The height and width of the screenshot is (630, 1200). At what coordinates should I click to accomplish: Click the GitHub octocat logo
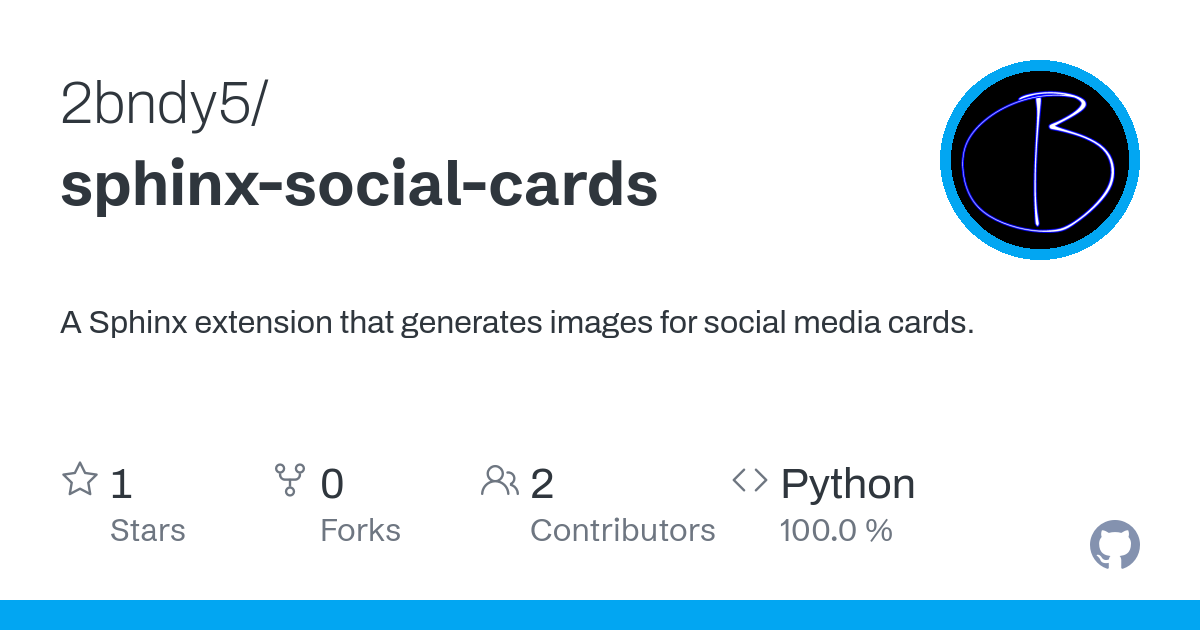click(x=1115, y=545)
